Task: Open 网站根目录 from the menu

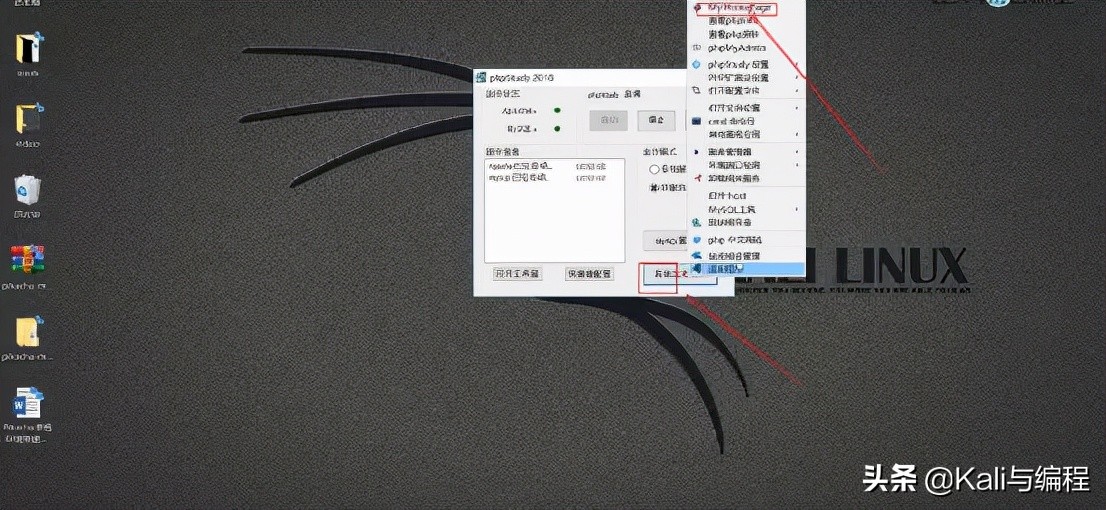Action: click(x=746, y=222)
